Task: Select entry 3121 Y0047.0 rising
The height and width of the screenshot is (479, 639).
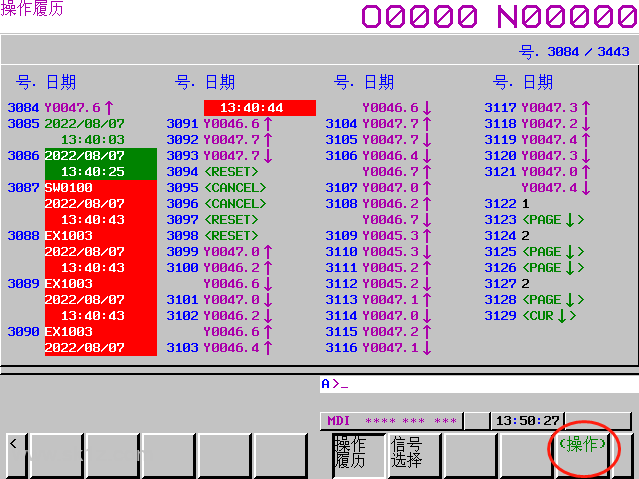Action: pos(538,172)
